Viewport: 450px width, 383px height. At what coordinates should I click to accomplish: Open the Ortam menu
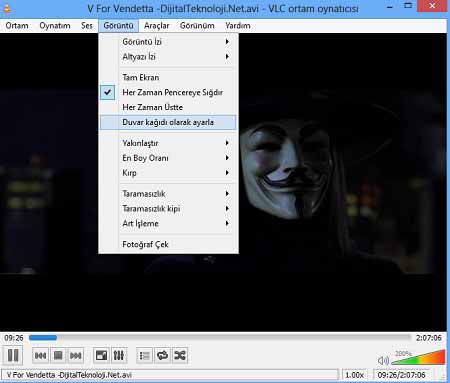[17, 26]
